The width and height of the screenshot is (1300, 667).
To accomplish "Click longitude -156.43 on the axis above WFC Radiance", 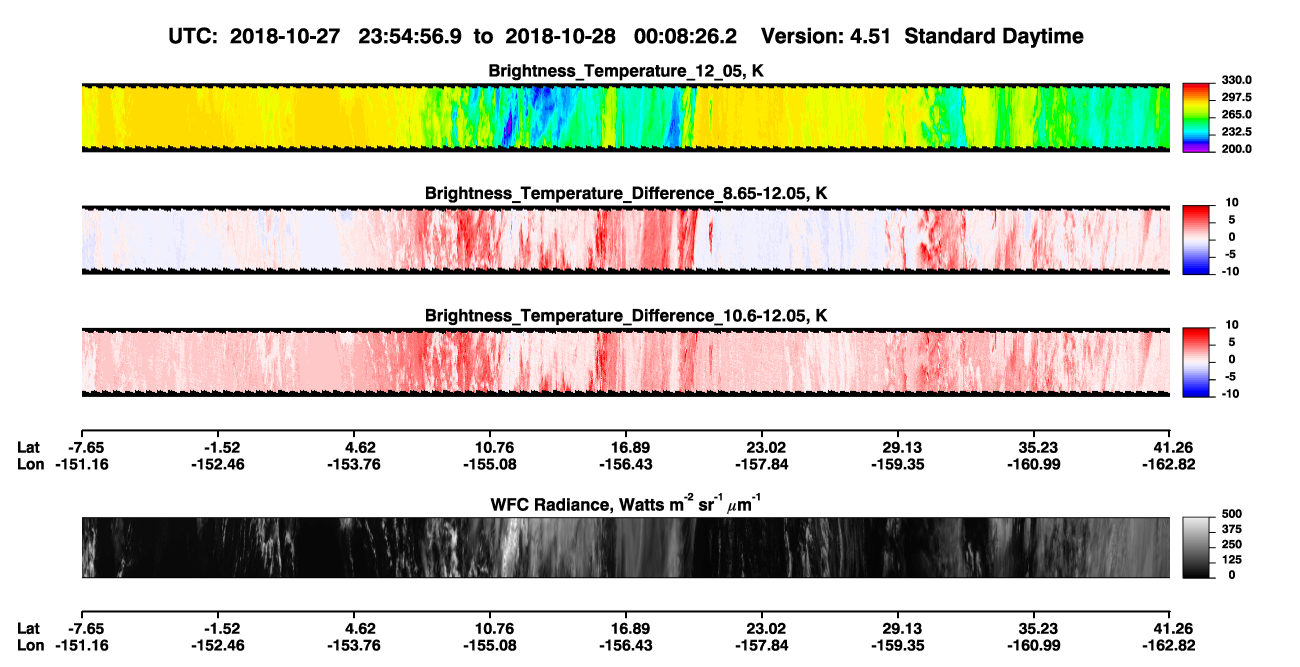I will click(x=625, y=464).
